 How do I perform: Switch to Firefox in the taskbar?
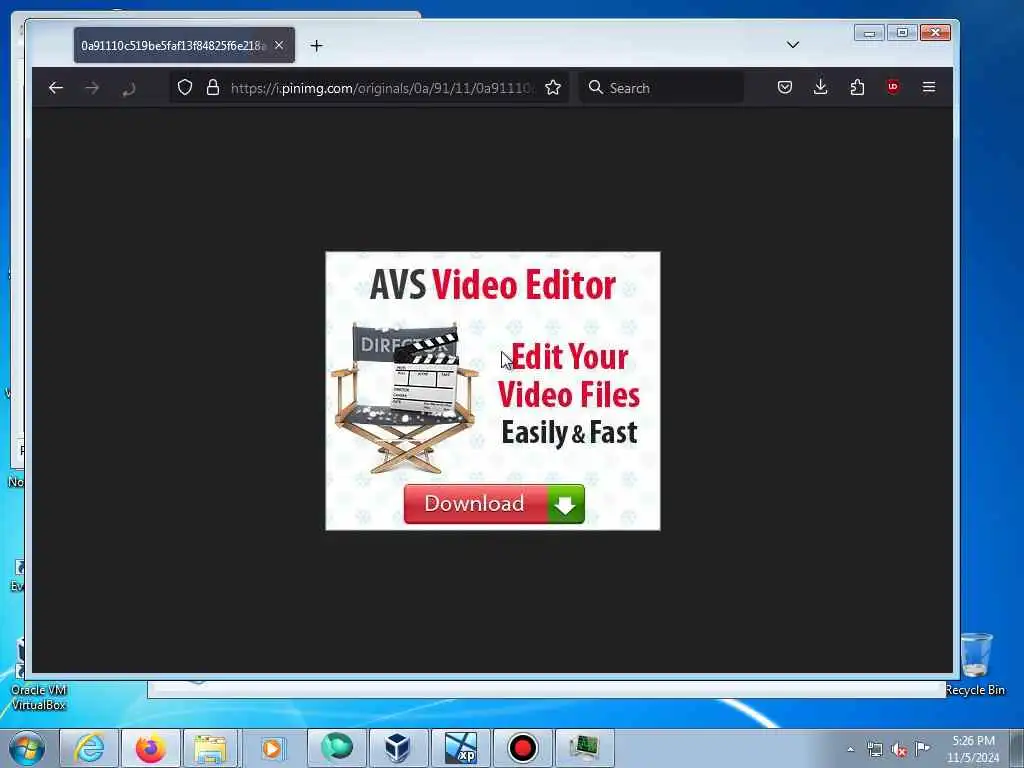151,748
